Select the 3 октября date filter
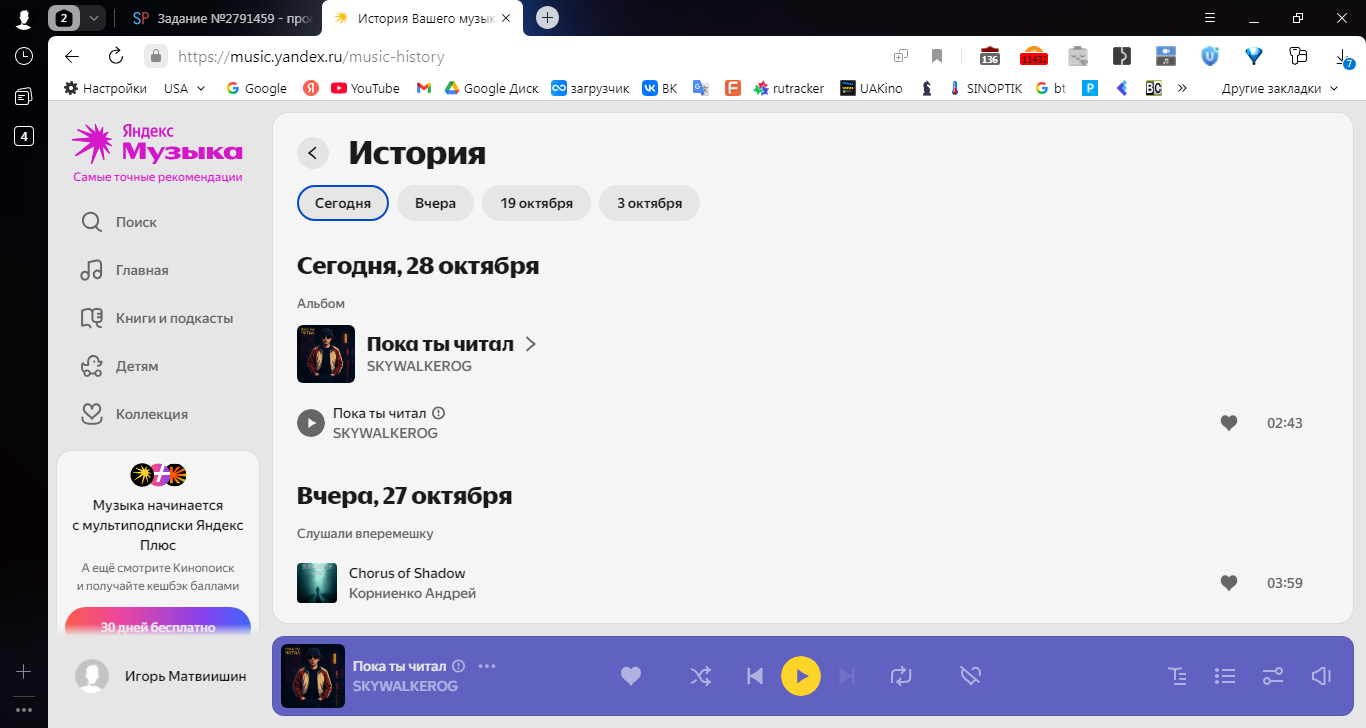Image resolution: width=1366 pixels, height=728 pixels. (x=650, y=203)
